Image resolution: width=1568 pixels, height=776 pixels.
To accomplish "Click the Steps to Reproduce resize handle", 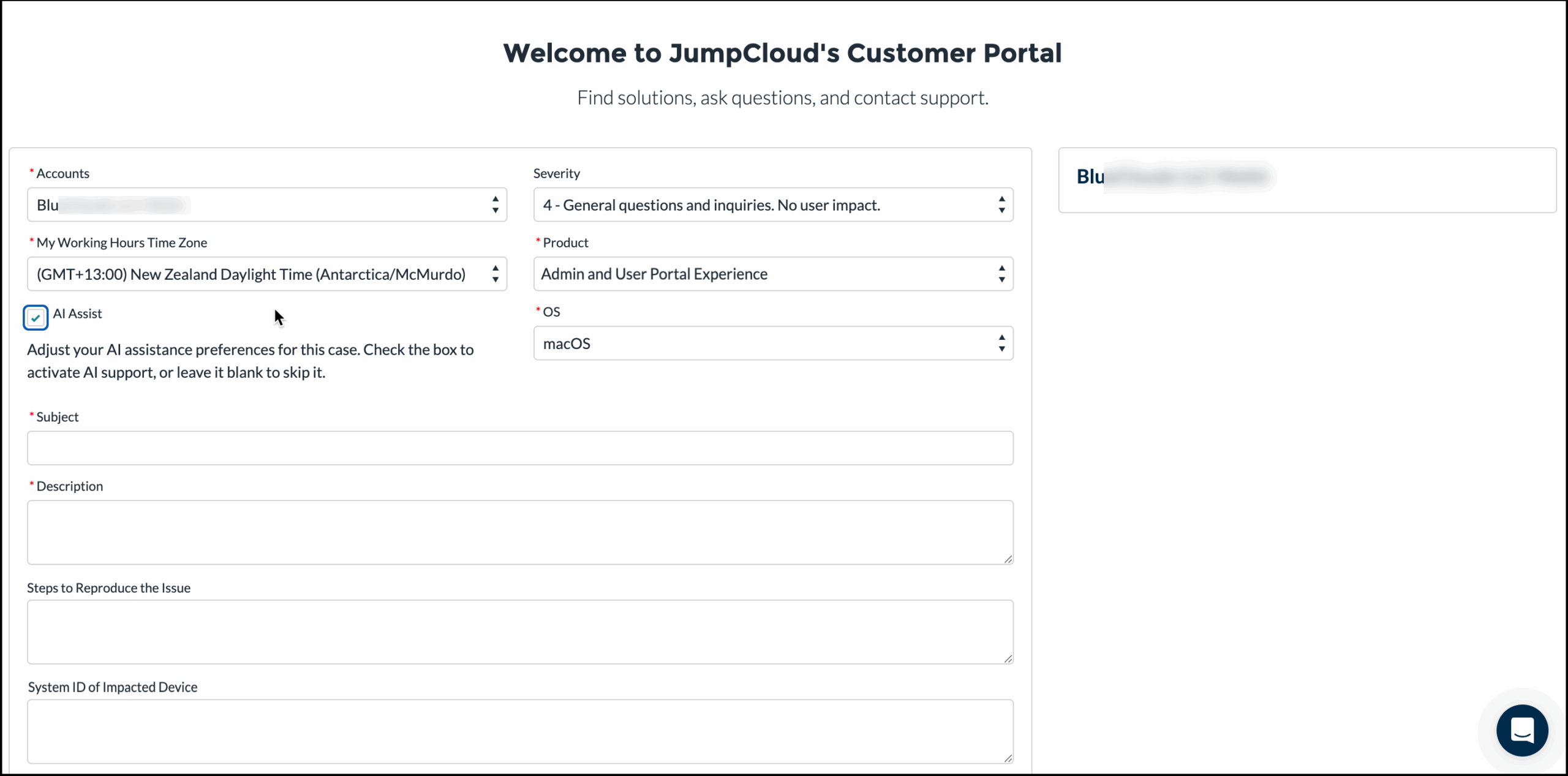I will pos(1008,660).
